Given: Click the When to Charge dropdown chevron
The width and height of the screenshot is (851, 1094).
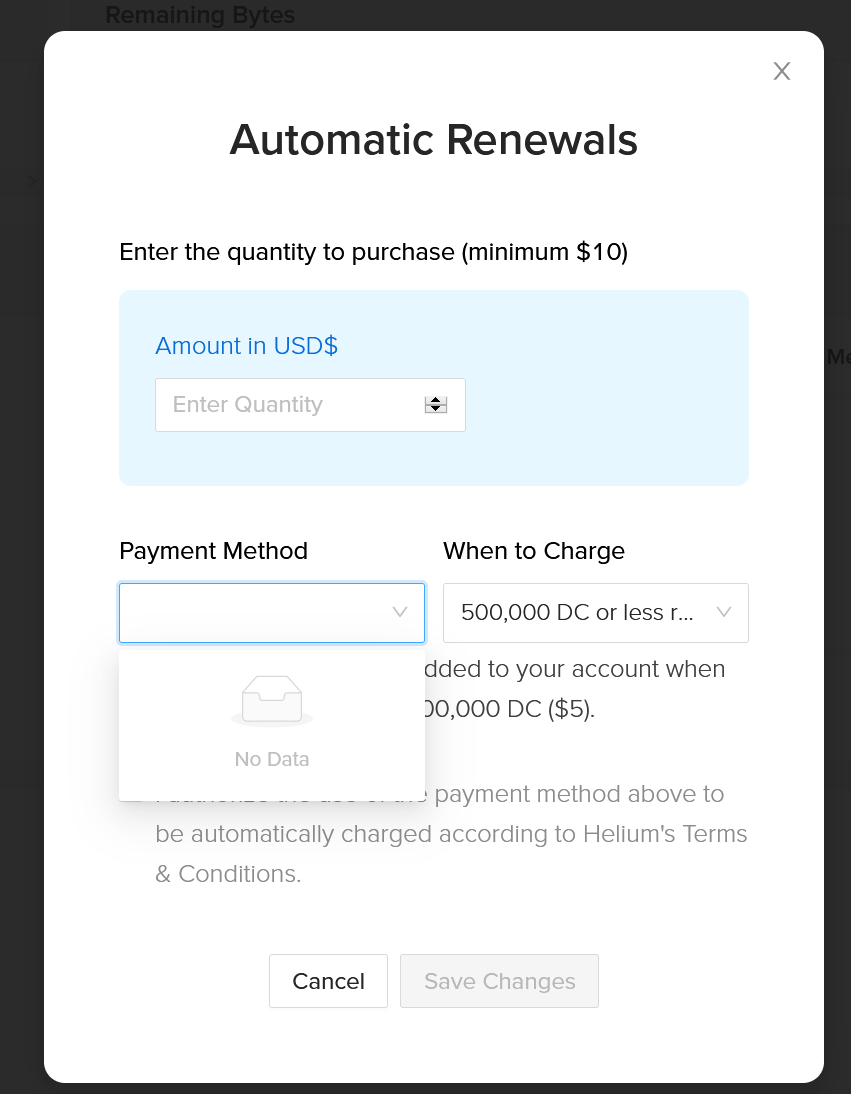Looking at the screenshot, I should (x=723, y=612).
